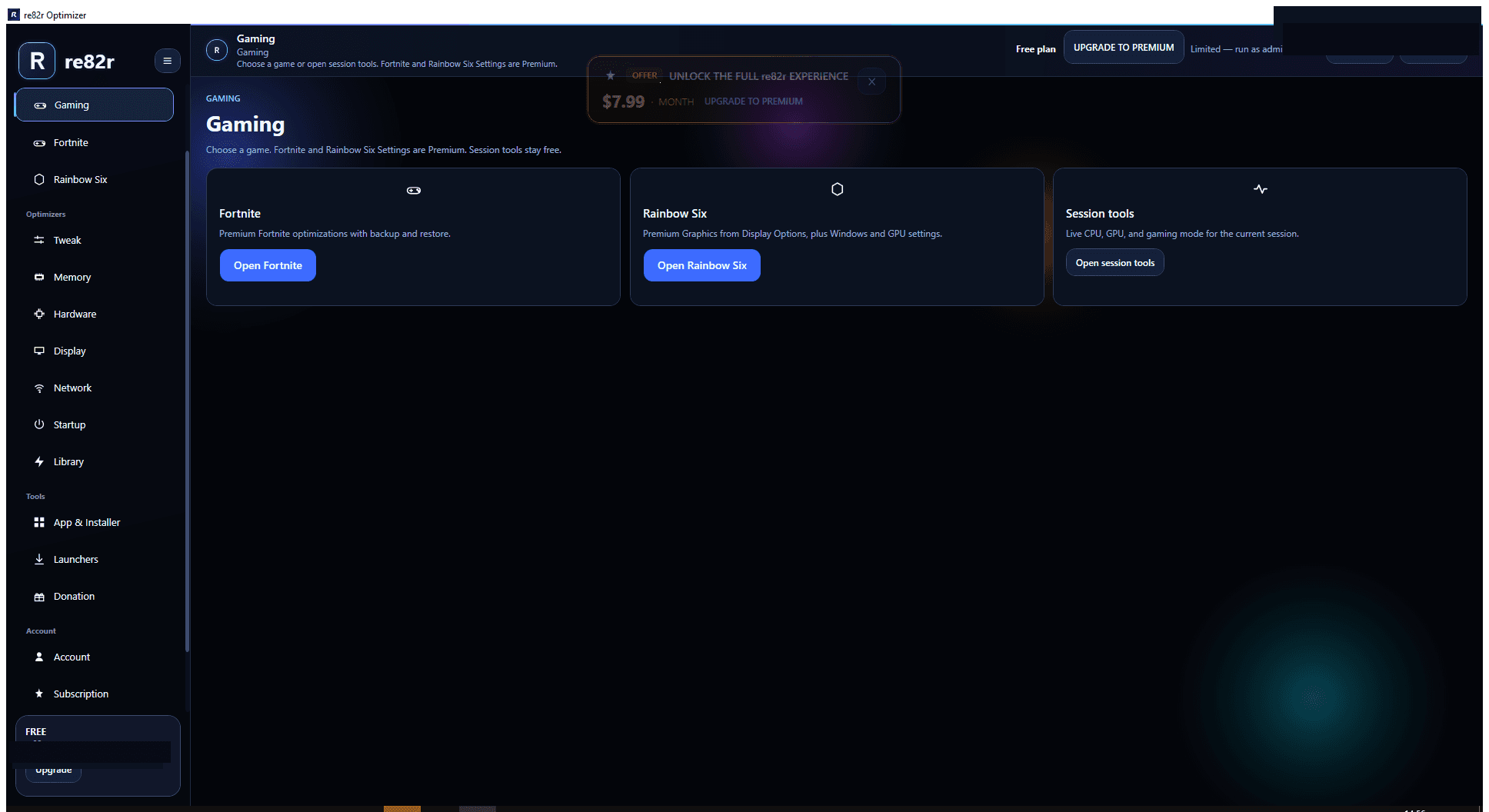Click the FREE plan label in sidebar
Viewport: 1489px width, 812px height.
click(35, 732)
